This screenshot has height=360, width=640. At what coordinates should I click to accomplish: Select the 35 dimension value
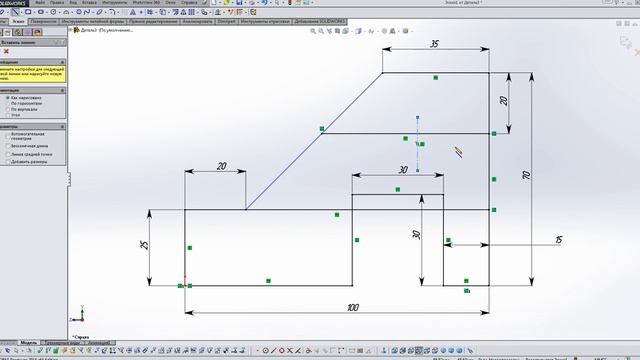pos(434,44)
